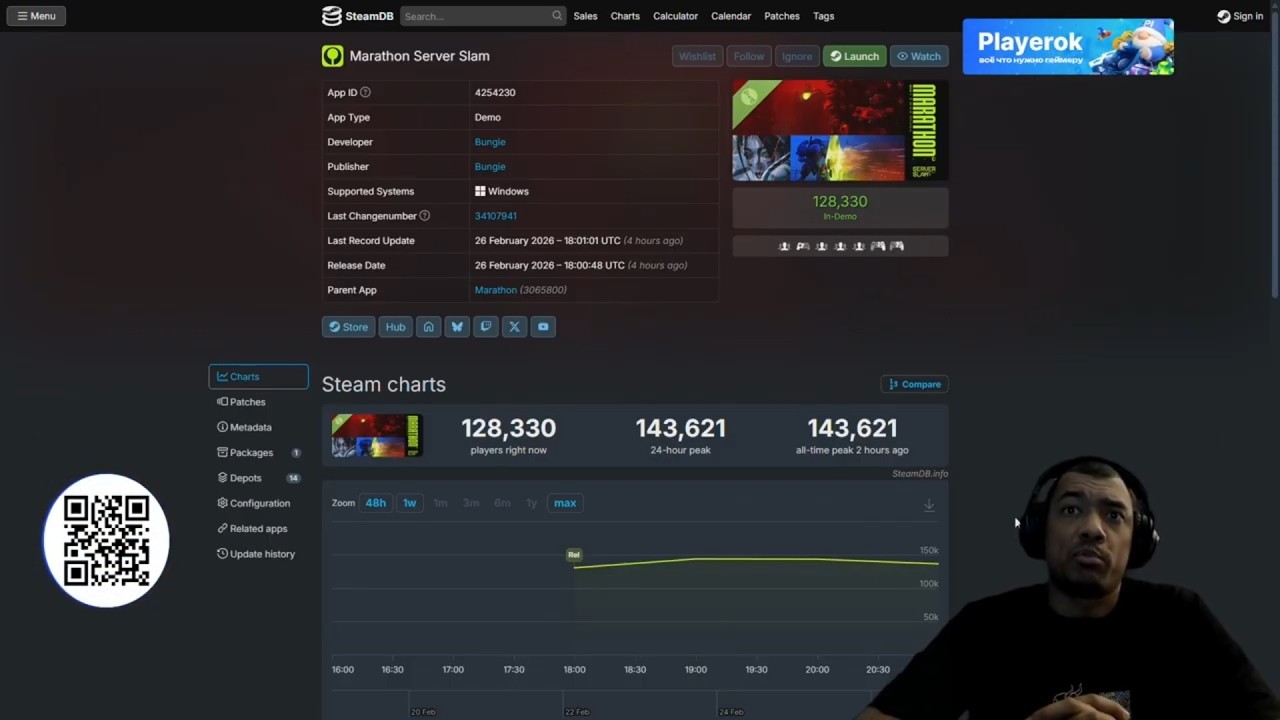Click the App ID value 4254230
1280x720 pixels.
click(495, 92)
